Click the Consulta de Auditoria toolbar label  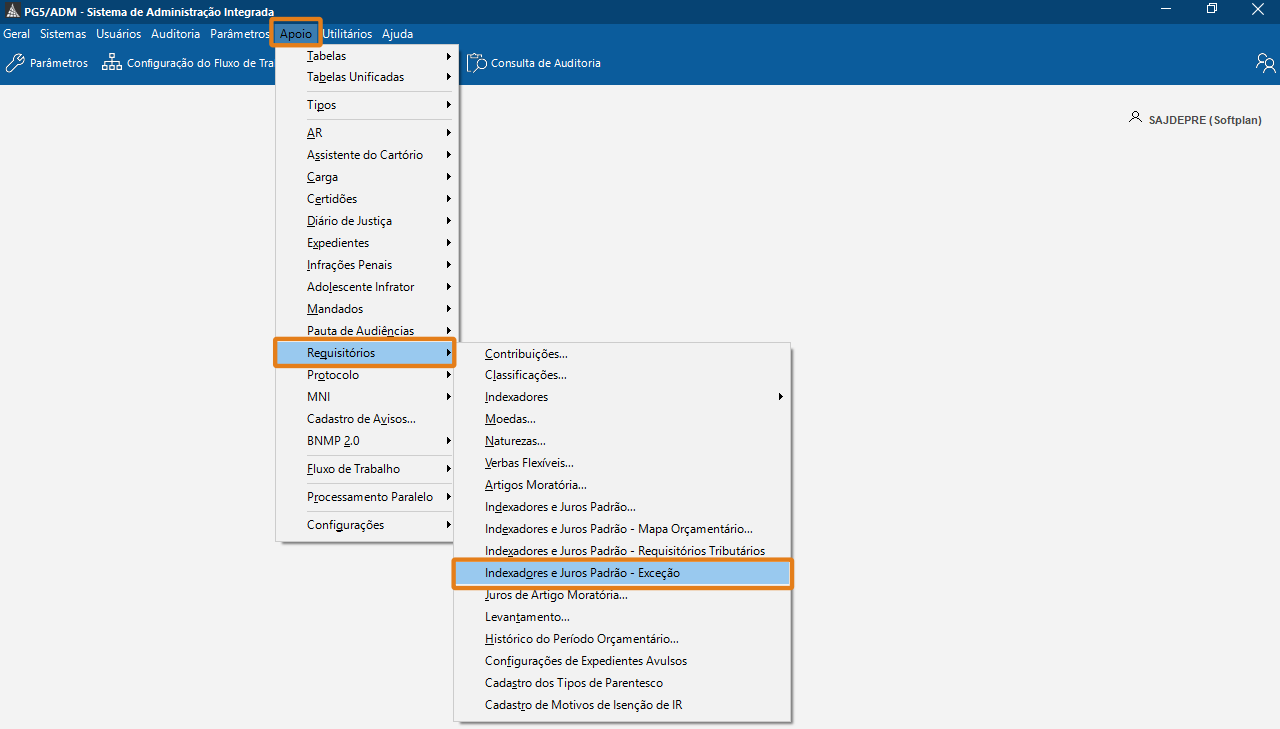click(x=546, y=63)
